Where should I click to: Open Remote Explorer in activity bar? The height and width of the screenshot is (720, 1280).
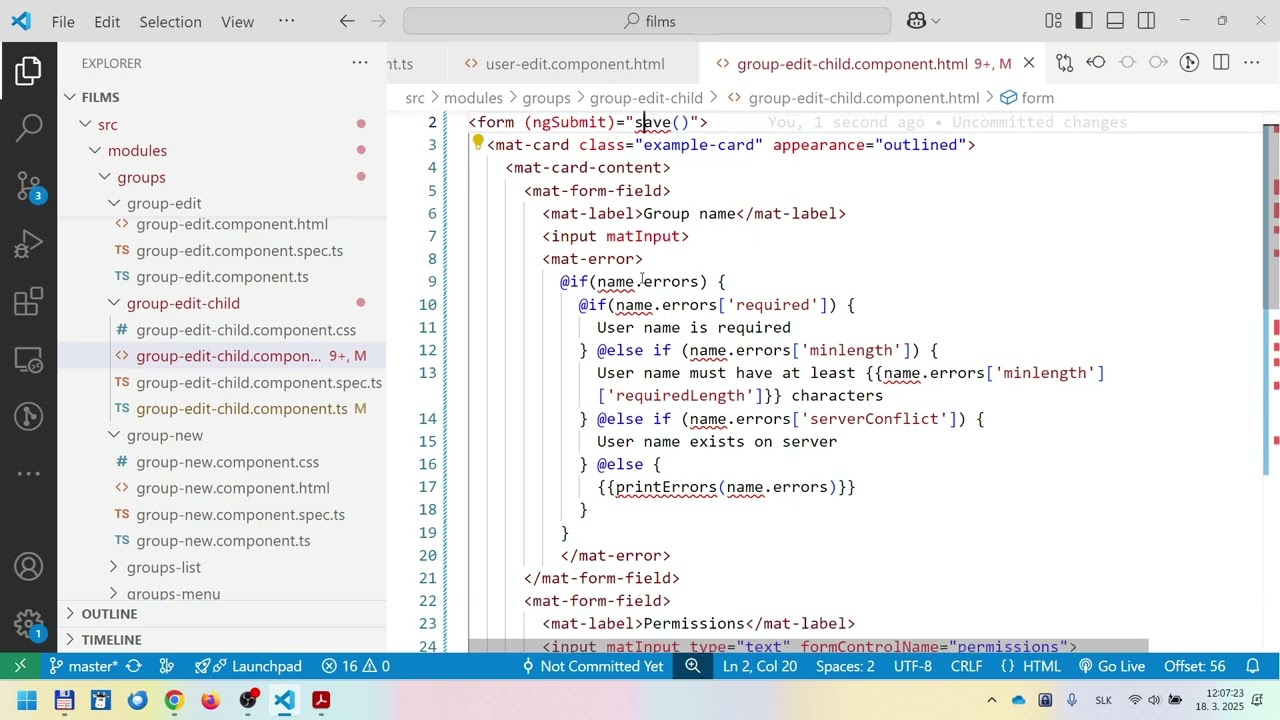pyautogui.click(x=29, y=359)
